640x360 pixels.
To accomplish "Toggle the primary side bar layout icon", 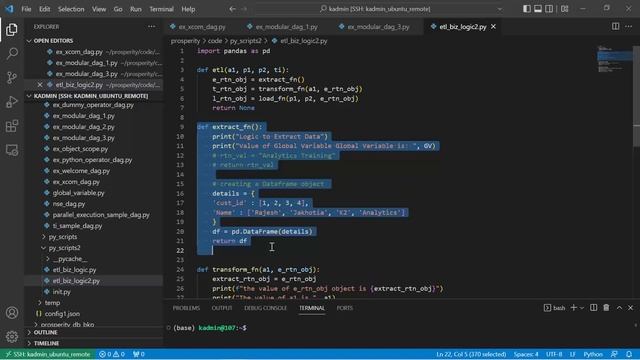I will click(x=527, y=9).
